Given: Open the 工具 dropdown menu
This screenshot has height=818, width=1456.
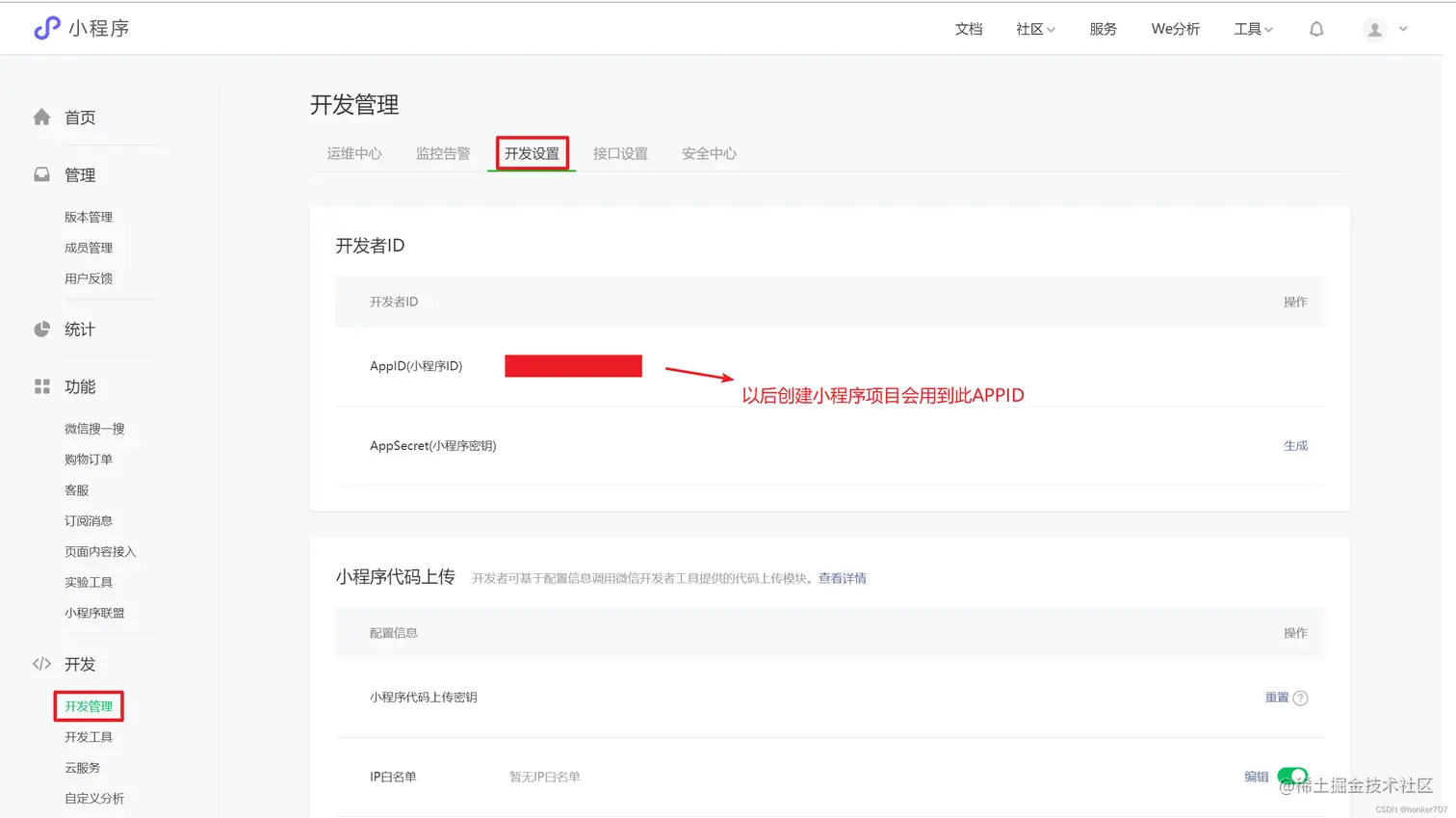Looking at the screenshot, I should pyautogui.click(x=1253, y=29).
